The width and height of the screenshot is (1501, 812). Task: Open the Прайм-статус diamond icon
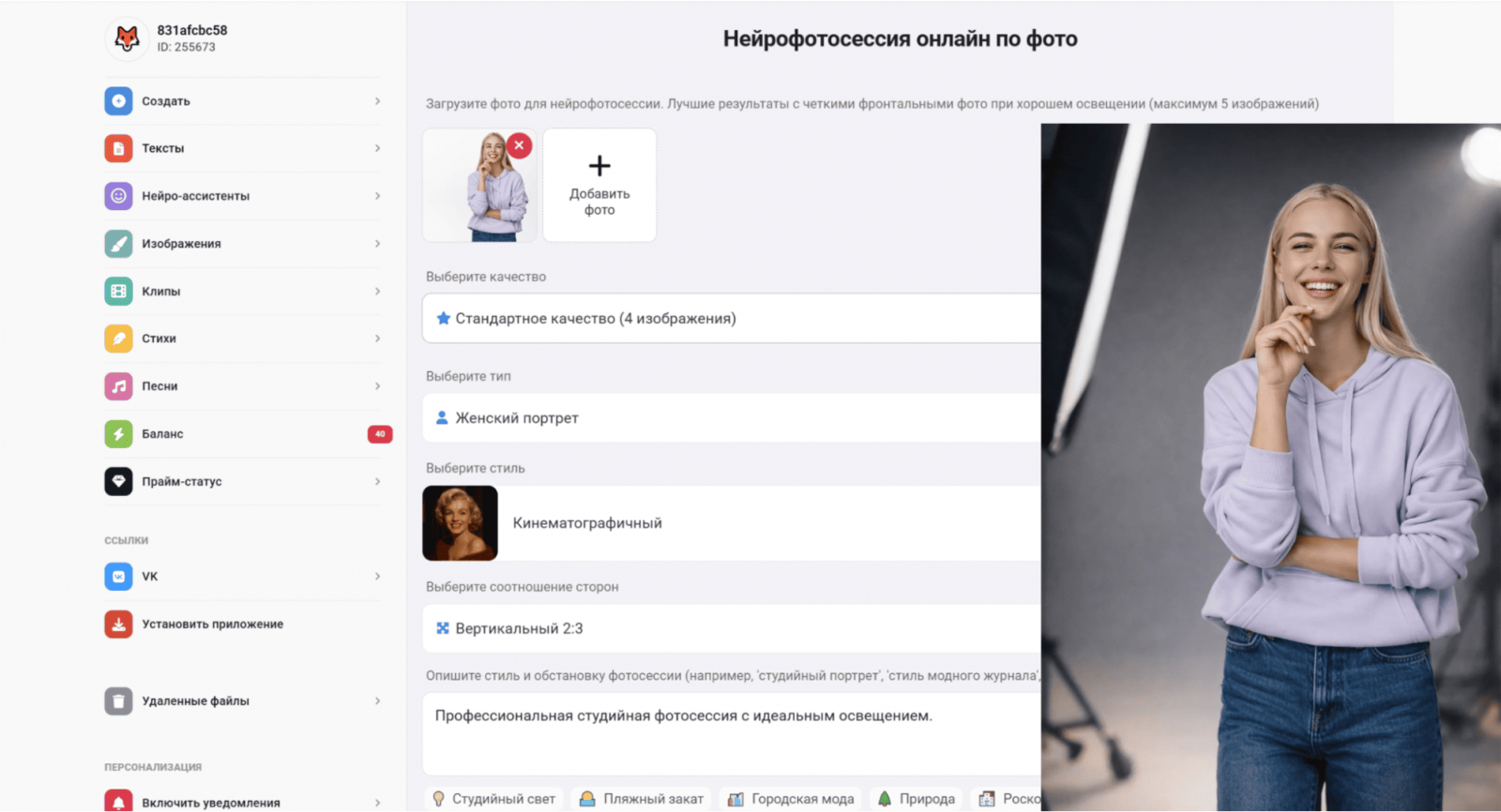tap(118, 481)
